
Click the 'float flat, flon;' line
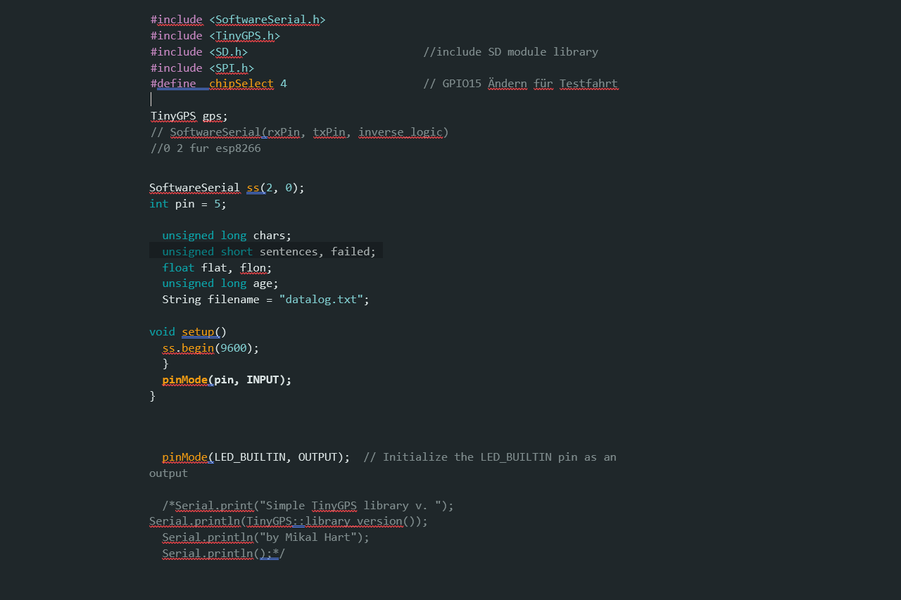[217, 268]
